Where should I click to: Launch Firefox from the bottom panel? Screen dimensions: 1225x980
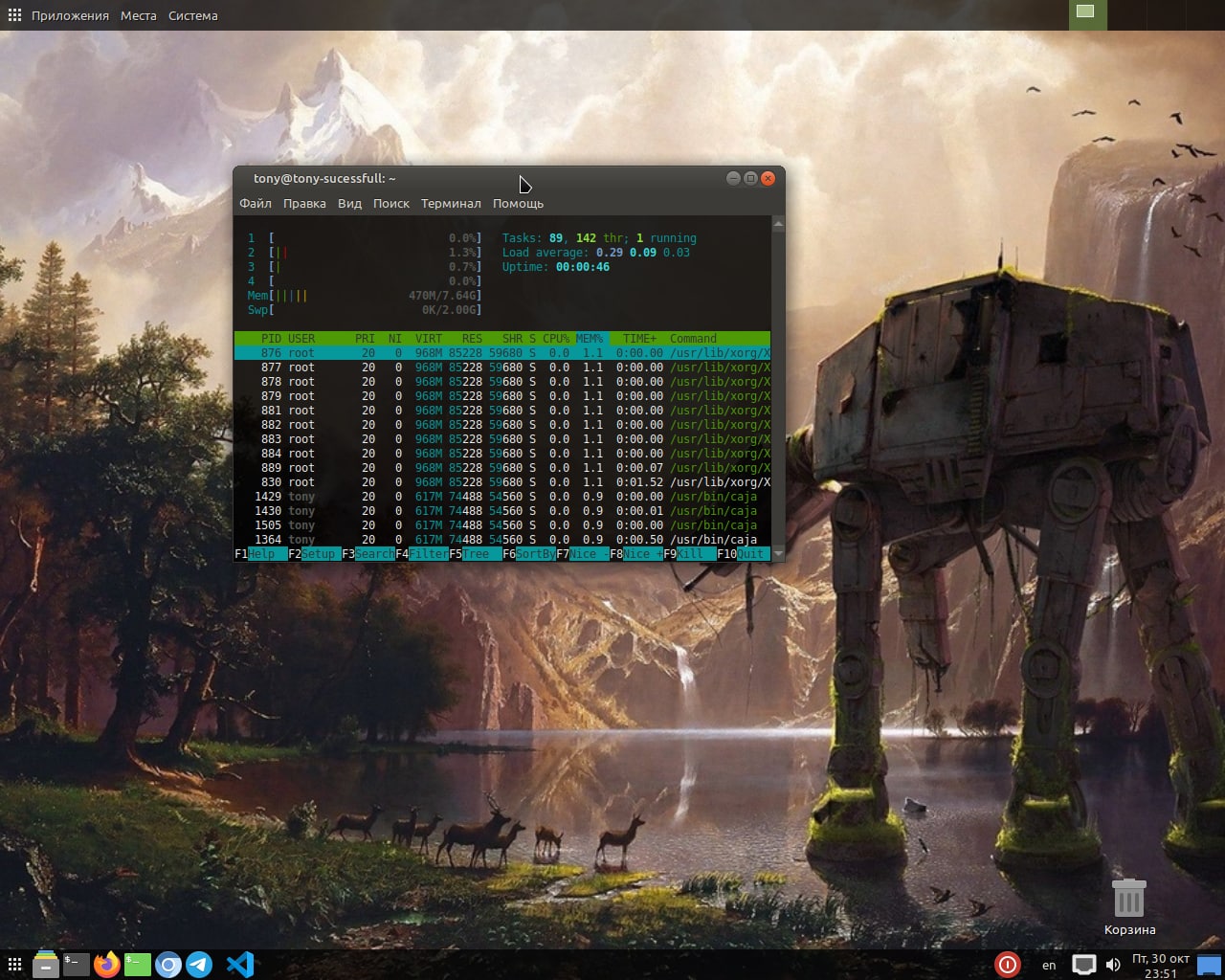tap(107, 964)
